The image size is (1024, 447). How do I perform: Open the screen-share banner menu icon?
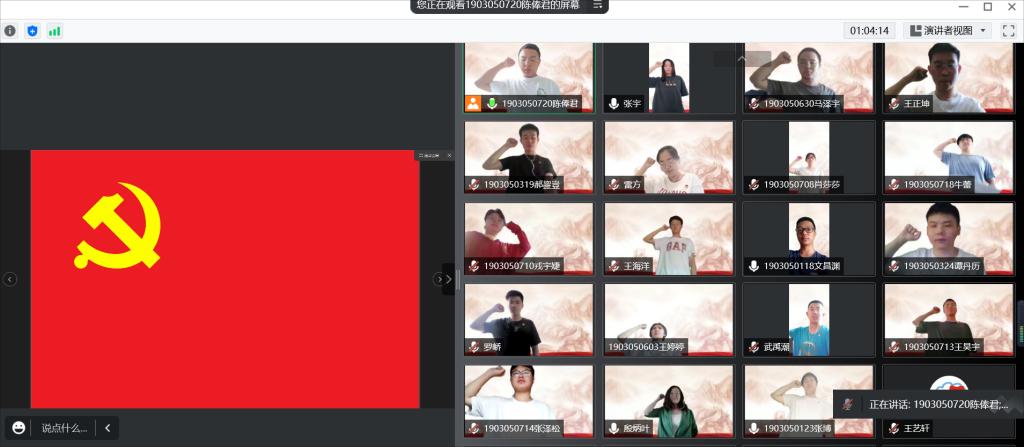coord(597,5)
